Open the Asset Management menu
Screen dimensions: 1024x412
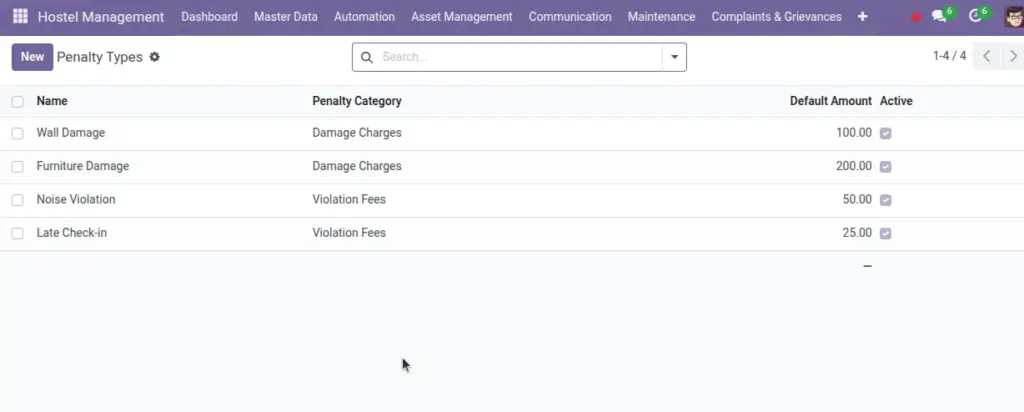[x=462, y=16]
